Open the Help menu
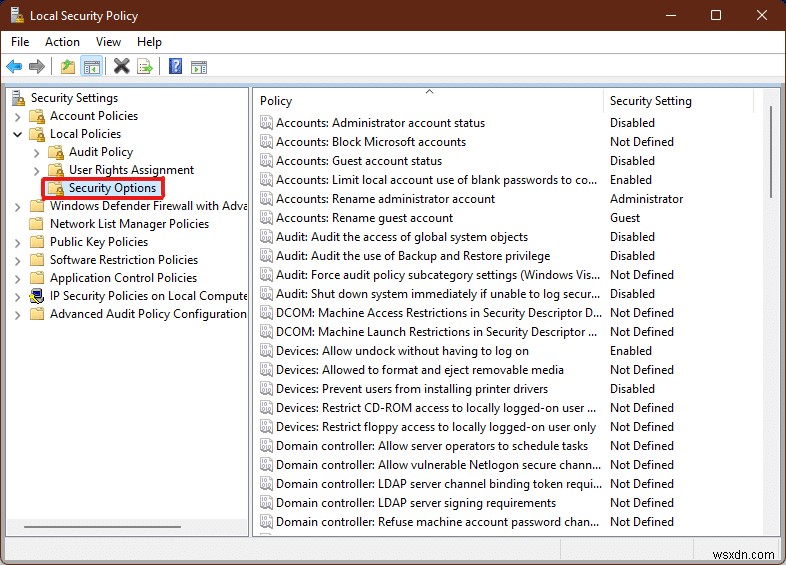This screenshot has height=565, width=786. coord(149,42)
